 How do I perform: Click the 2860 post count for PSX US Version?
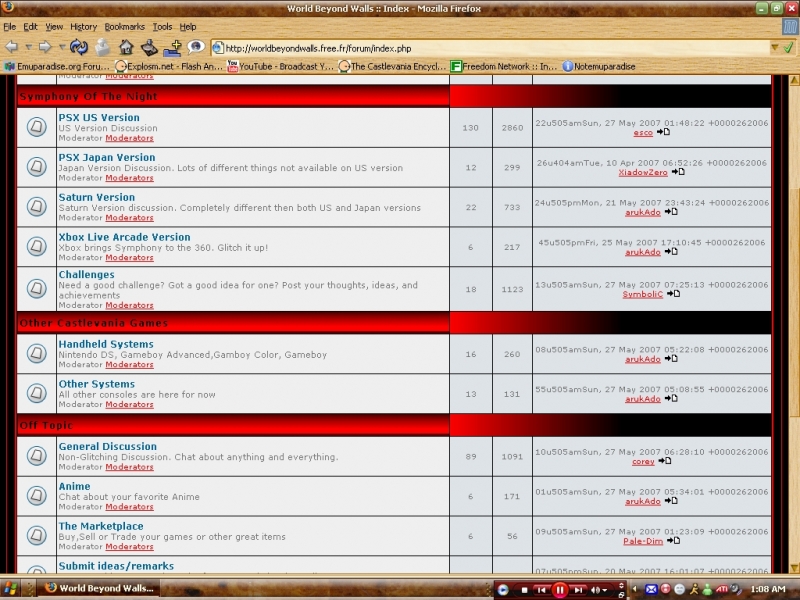tap(512, 128)
